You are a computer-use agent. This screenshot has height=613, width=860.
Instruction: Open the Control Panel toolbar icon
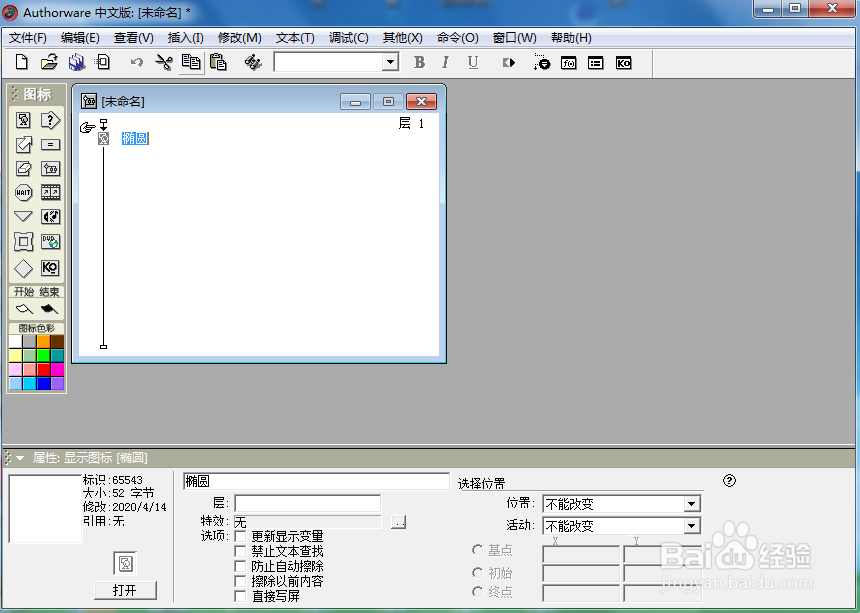point(541,63)
